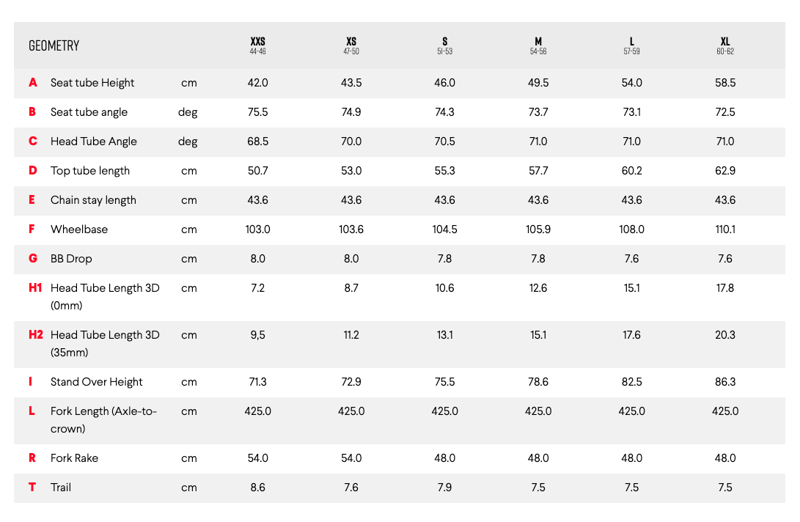Click the Head Tube Angle label
The image size is (800, 522).
coord(93,141)
